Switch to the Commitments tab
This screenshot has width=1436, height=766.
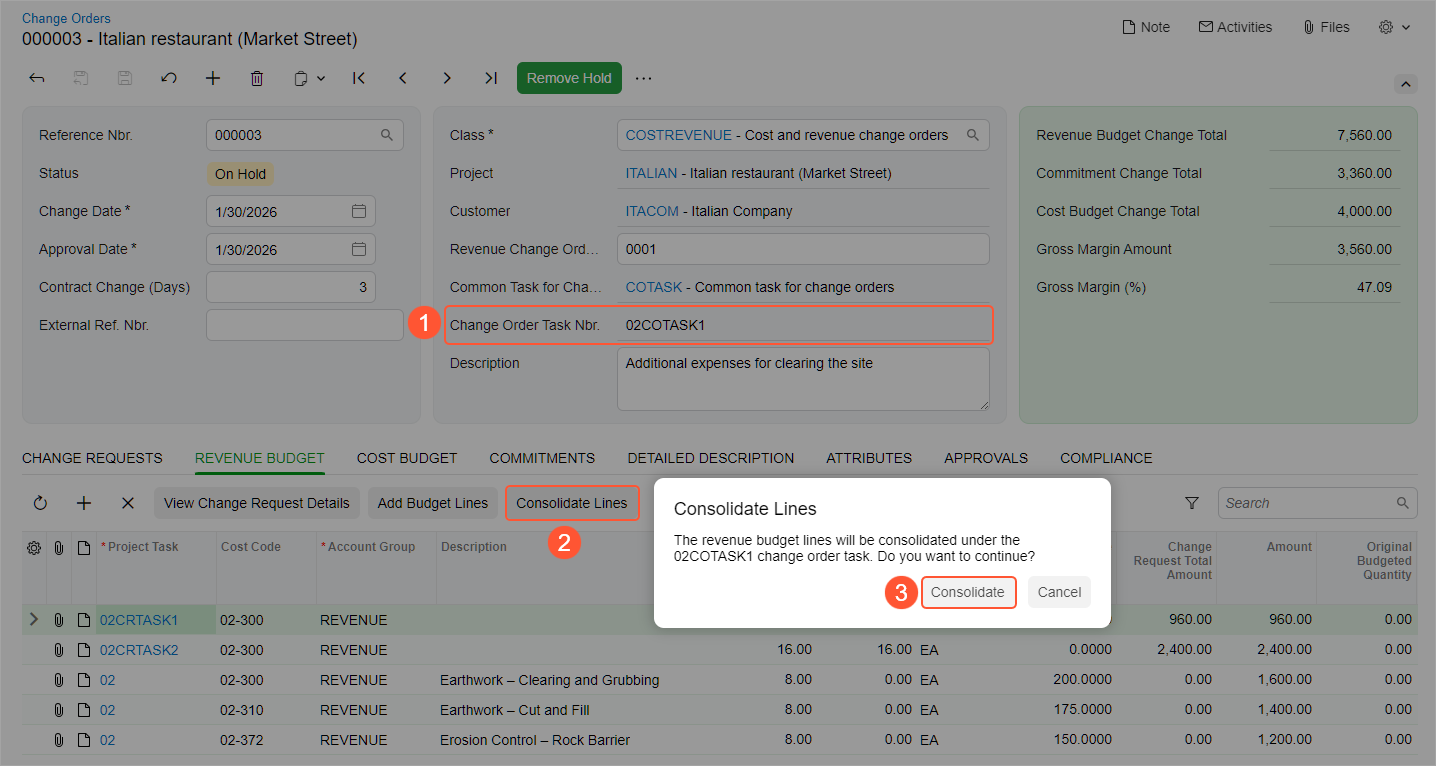[542, 458]
